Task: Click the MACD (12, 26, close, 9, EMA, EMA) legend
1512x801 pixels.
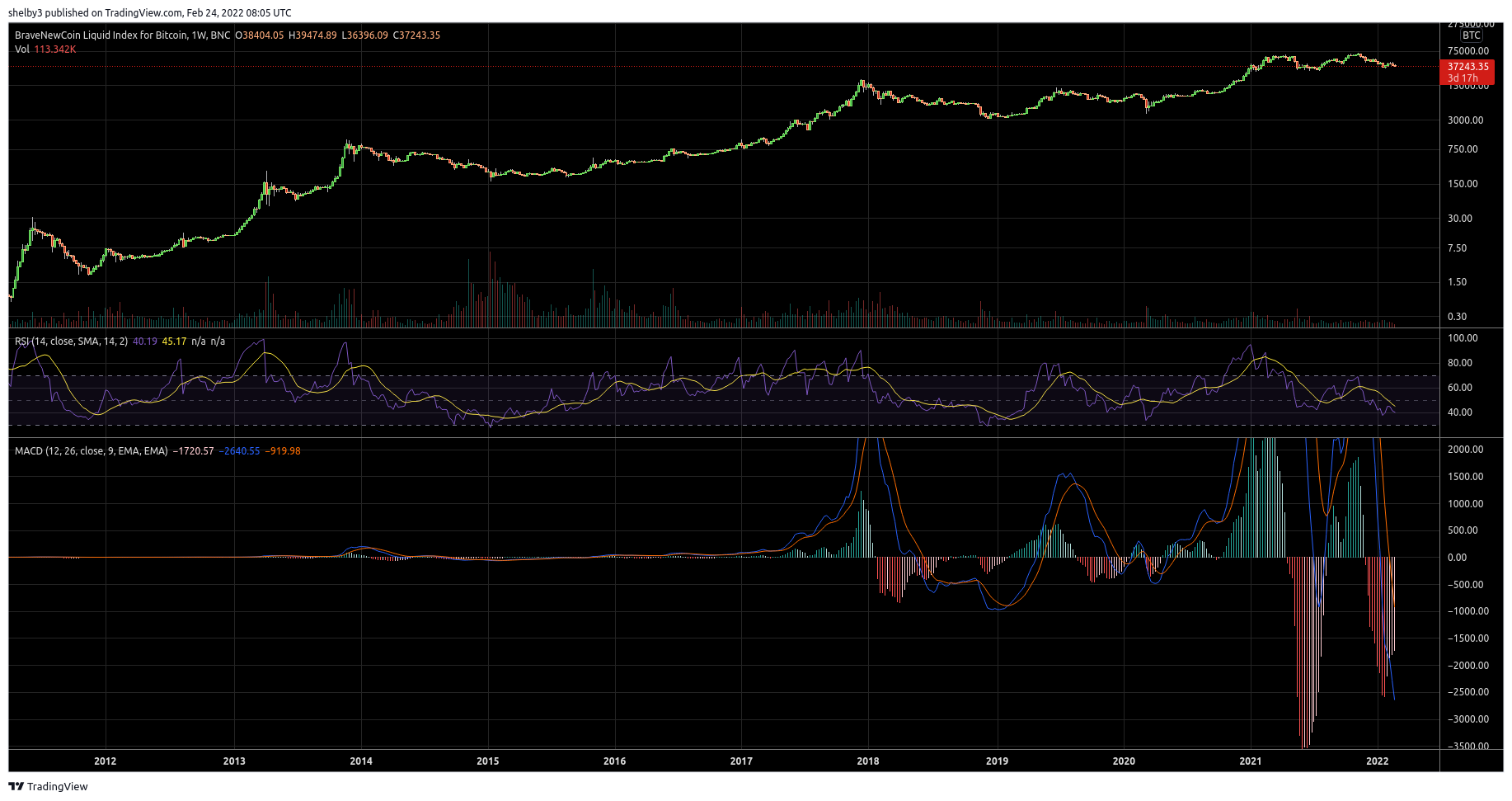Action: (92, 451)
